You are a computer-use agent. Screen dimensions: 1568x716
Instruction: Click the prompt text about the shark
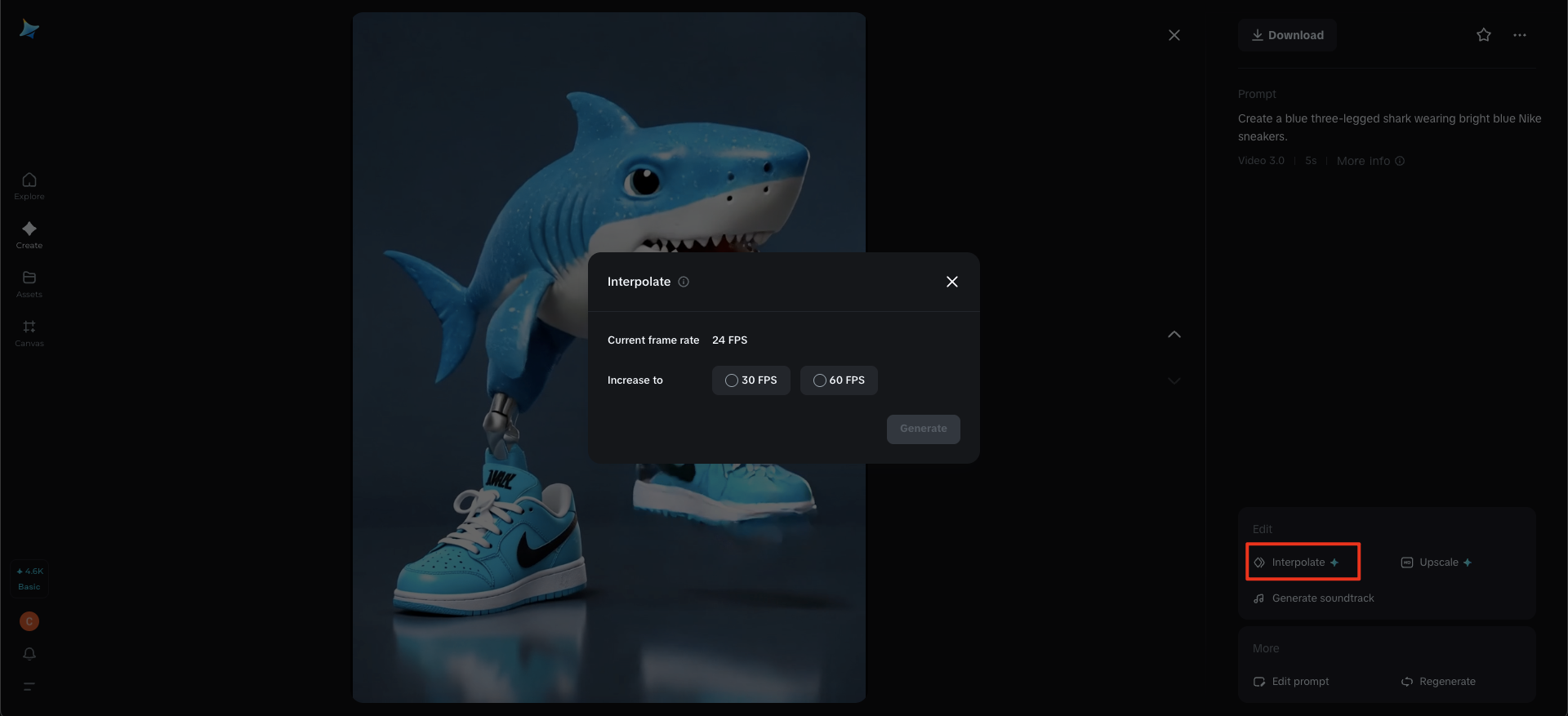pyautogui.click(x=1389, y=127)
